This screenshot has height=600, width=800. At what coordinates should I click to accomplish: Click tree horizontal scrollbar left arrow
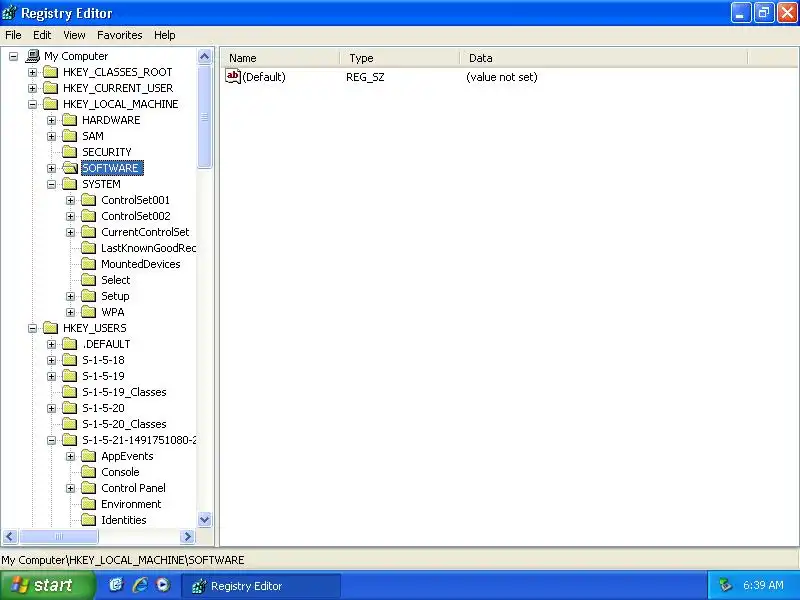pyautogui.click(x=10, y=536)
